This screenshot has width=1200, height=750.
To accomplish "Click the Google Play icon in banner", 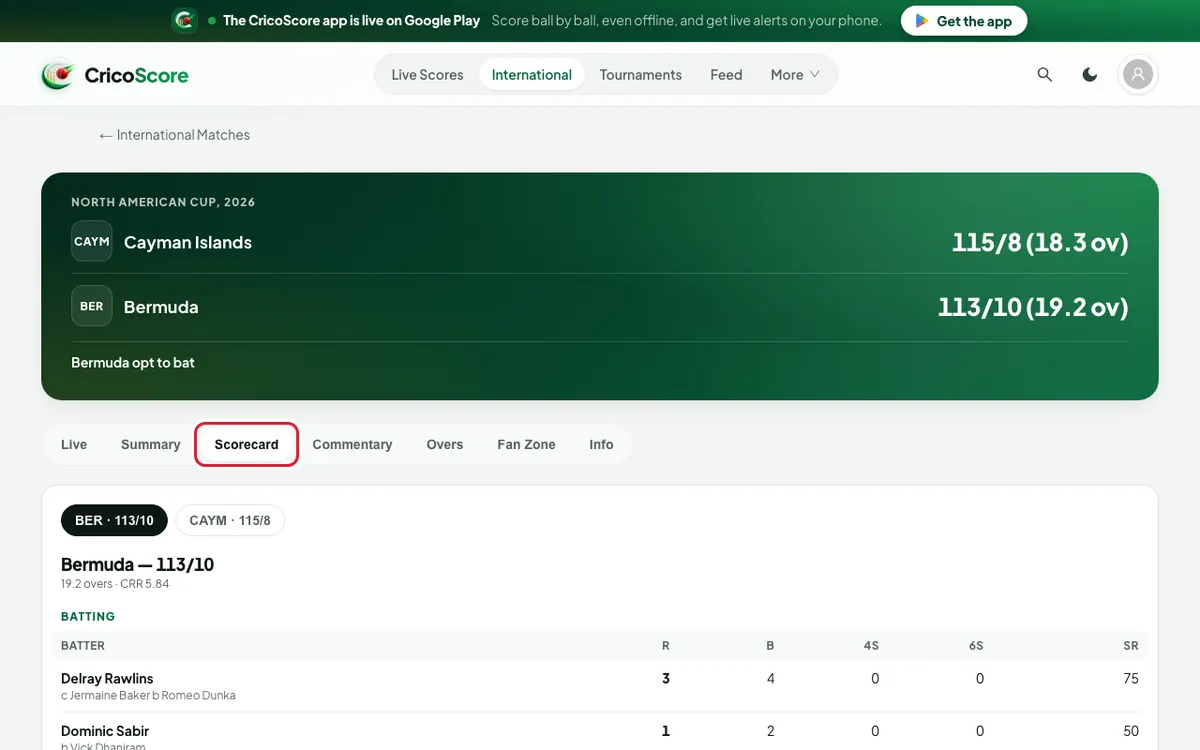I will (922, 21).
